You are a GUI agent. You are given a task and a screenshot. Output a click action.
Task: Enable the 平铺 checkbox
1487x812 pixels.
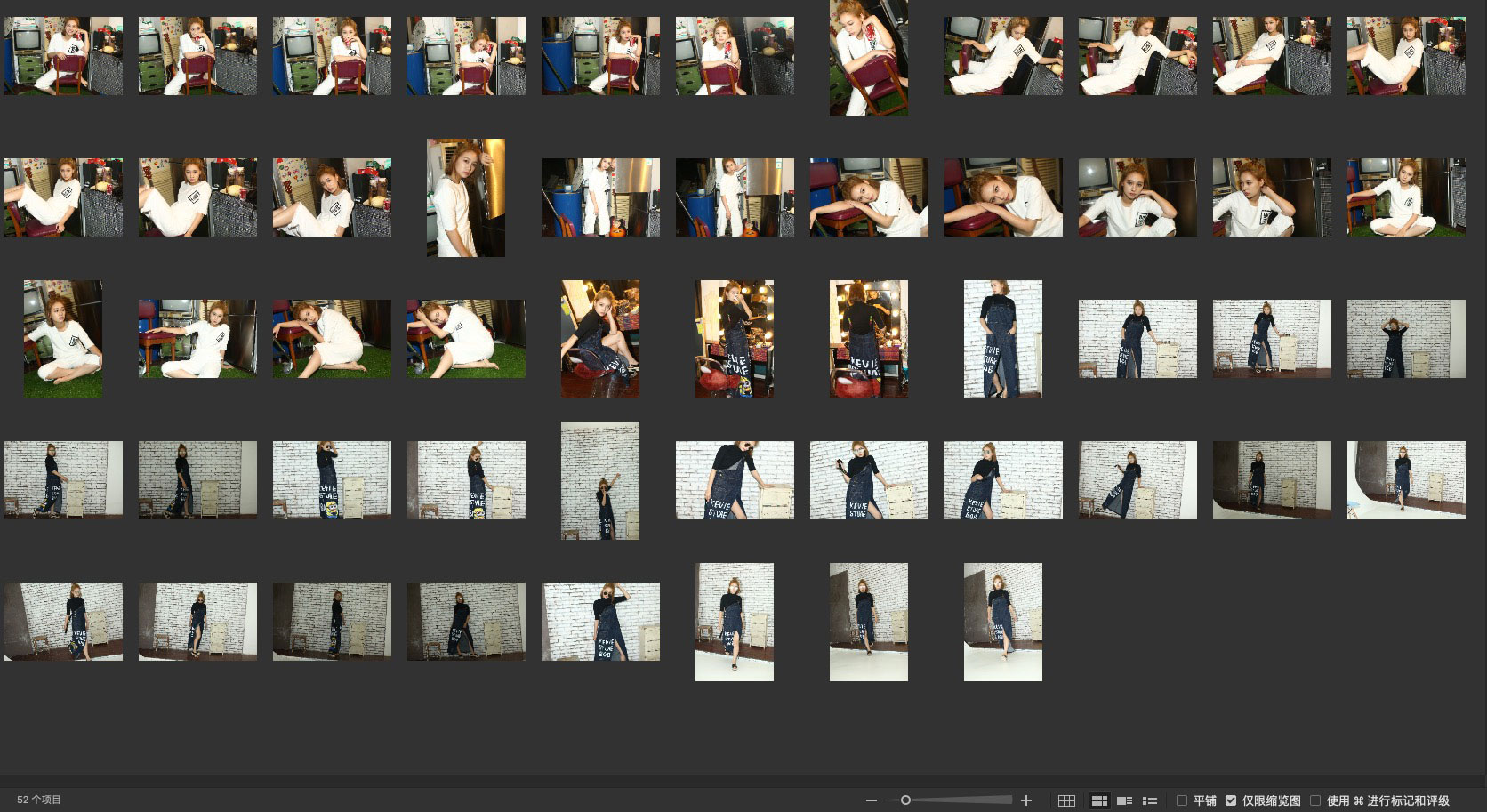coord(1182,800)
